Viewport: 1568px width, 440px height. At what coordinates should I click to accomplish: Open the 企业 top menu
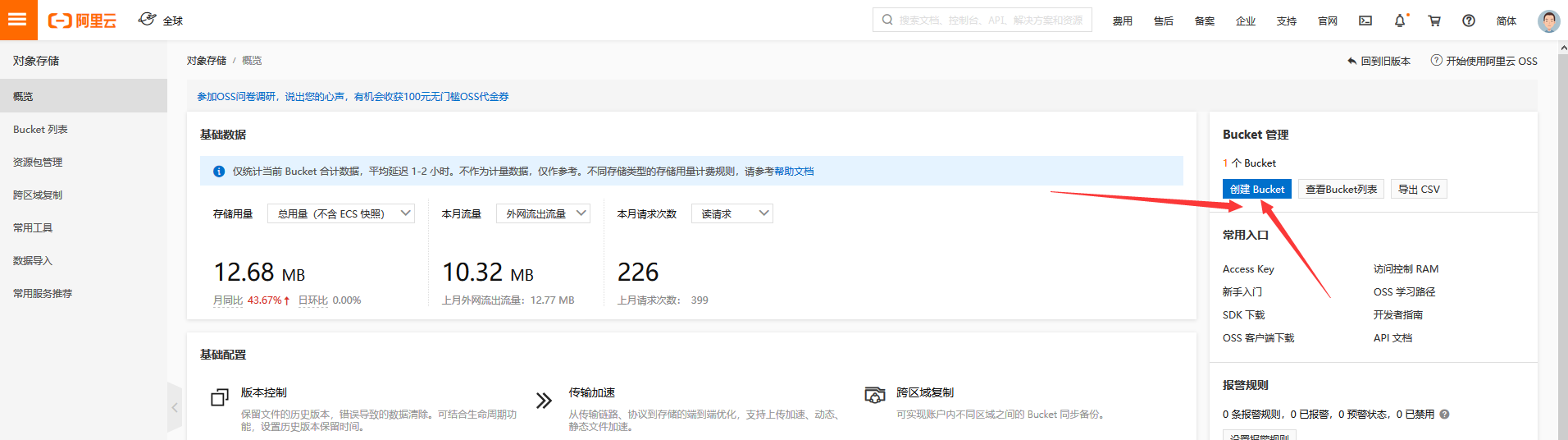pos(1246,21)
